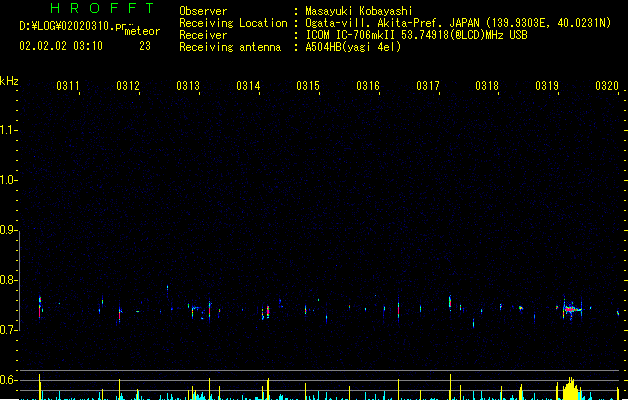Click the Observer label

pyautogui.click(x=203, y=11)
